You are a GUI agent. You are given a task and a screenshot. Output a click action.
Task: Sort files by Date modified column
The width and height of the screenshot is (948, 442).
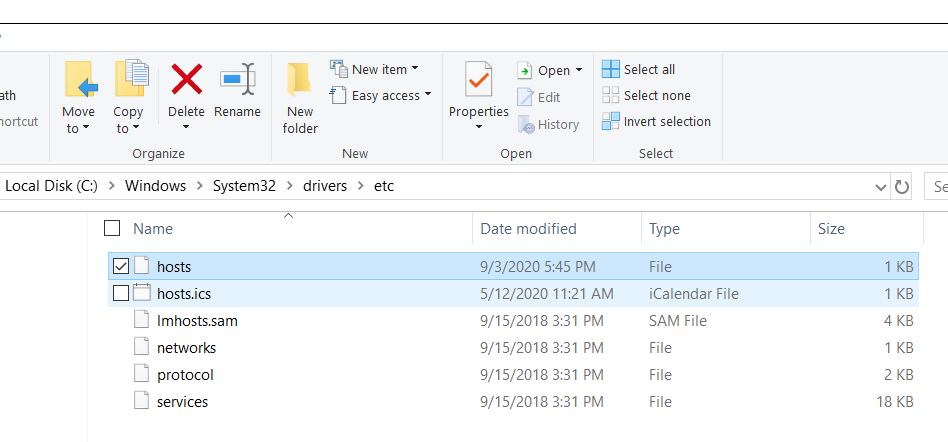(528, 229)
